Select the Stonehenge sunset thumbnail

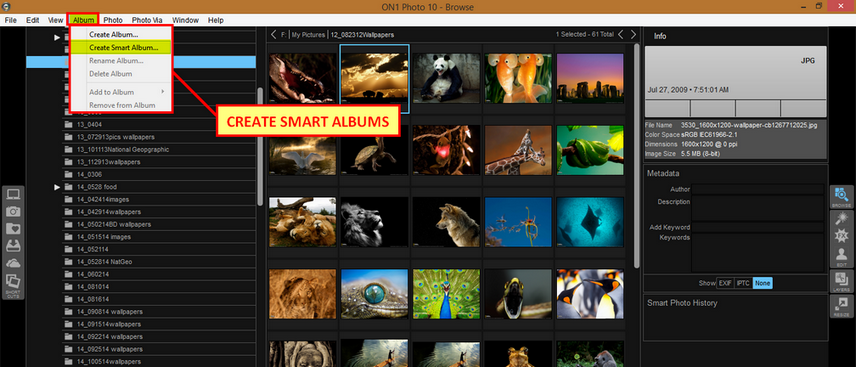(x=590, y=79)
